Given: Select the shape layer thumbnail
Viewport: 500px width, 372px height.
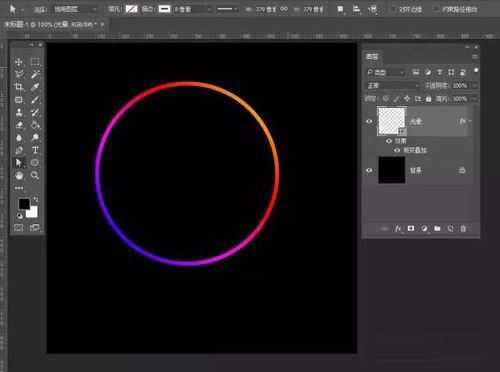Looking at the screenshot, I should [392, 121].
